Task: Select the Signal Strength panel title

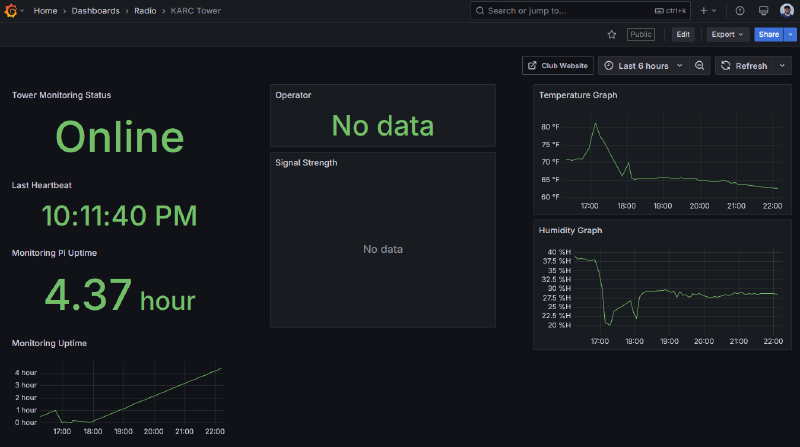Action: (x=306, y=163)
